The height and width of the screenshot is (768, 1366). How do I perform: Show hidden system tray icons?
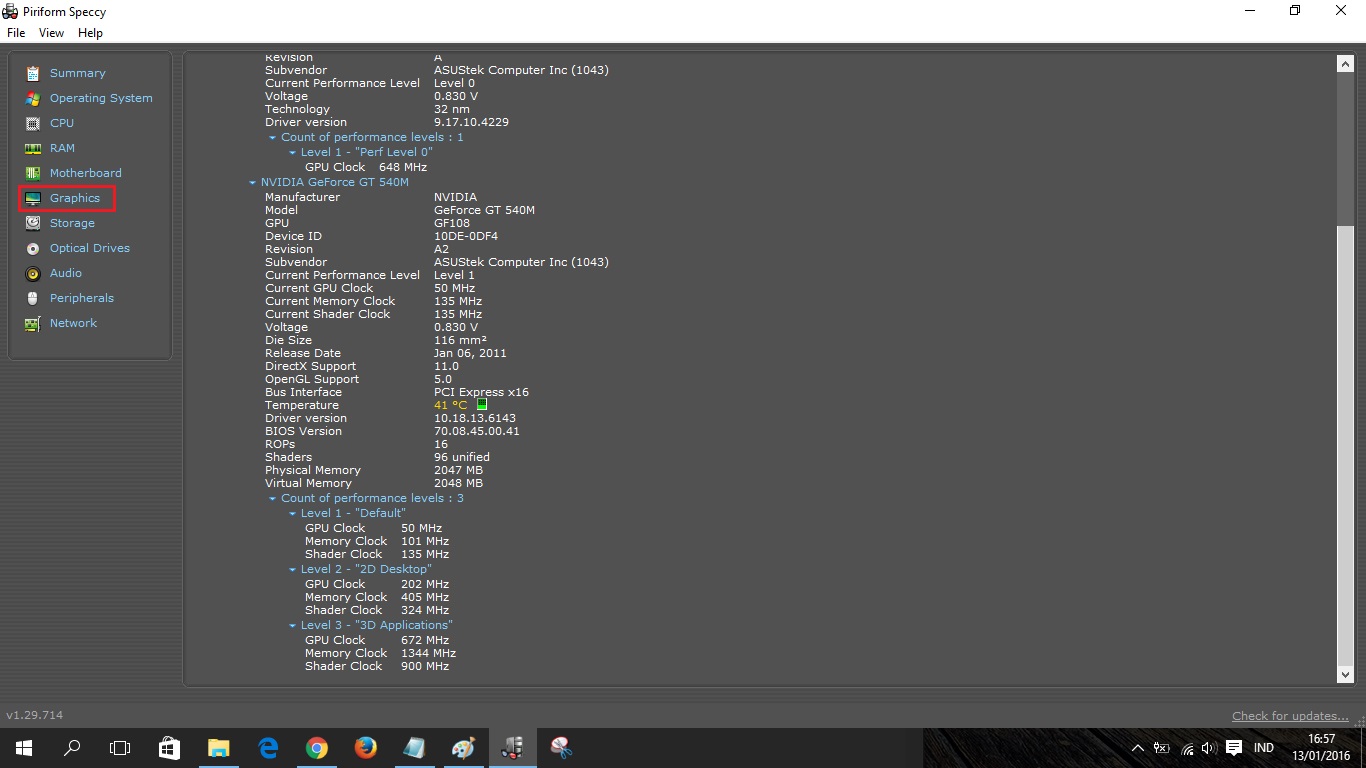pyautogui.click(x=1137, y=748)
